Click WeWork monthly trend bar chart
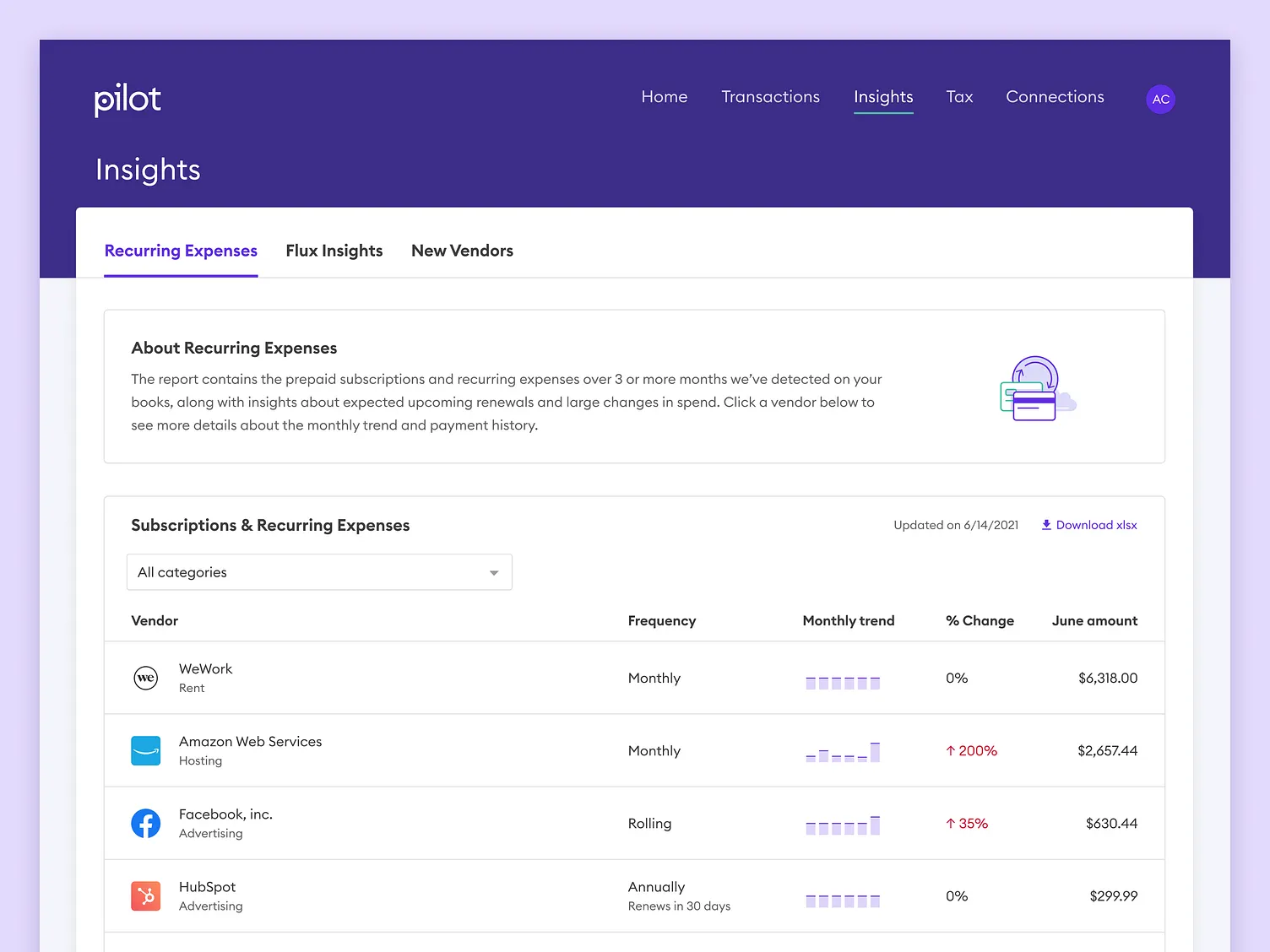 click(843, 682)
